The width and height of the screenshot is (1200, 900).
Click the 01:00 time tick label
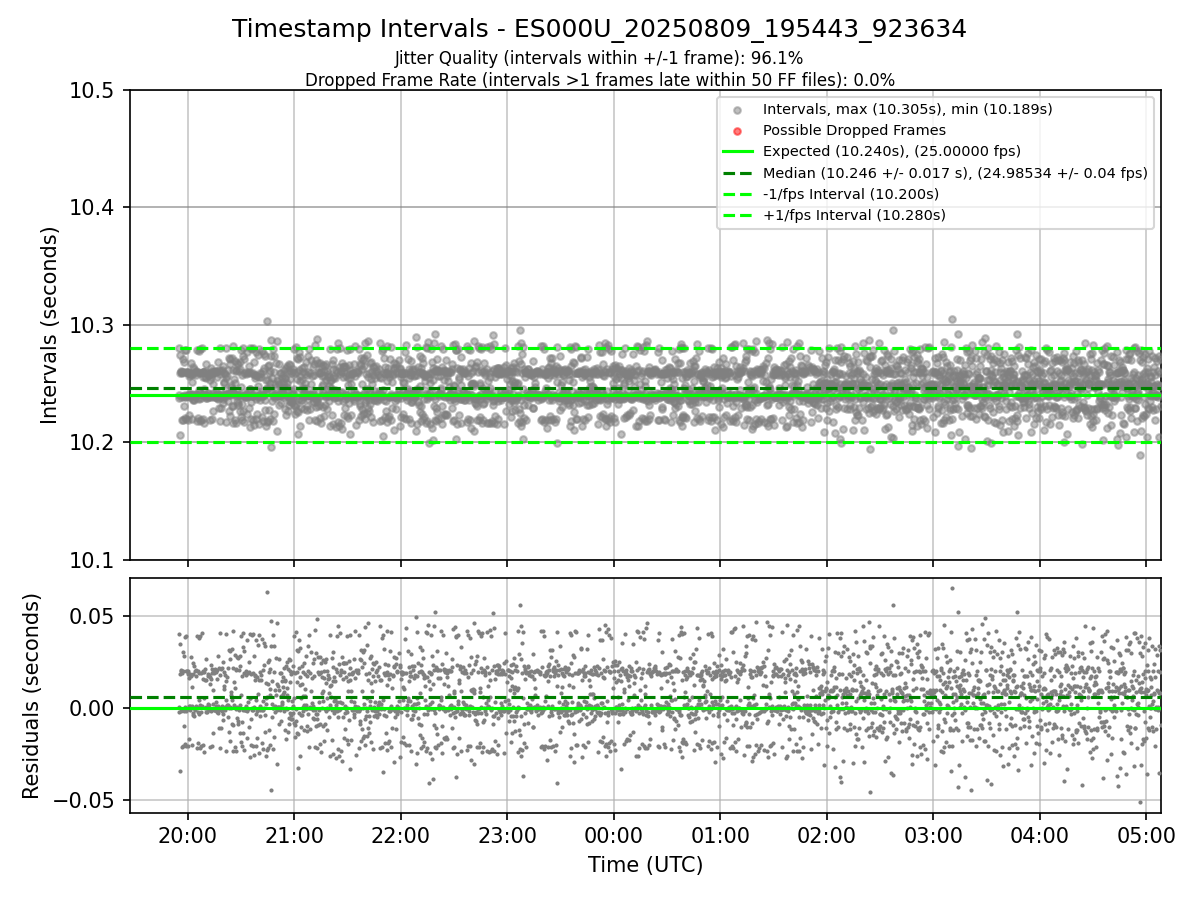tap(720, 834)
